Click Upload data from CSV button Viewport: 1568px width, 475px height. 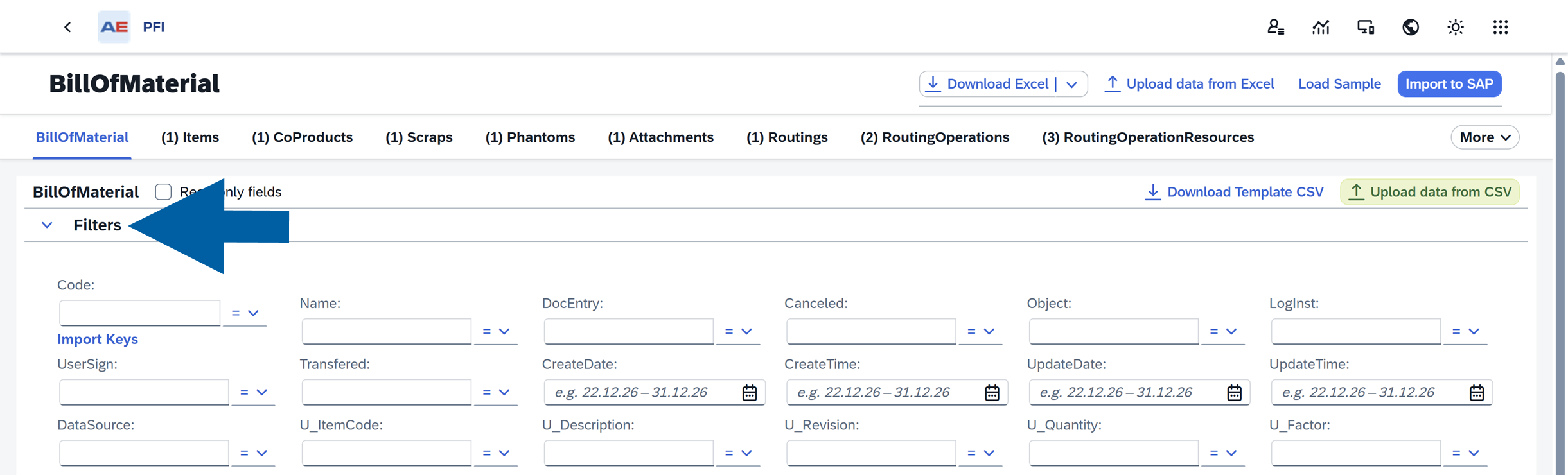1429,192
